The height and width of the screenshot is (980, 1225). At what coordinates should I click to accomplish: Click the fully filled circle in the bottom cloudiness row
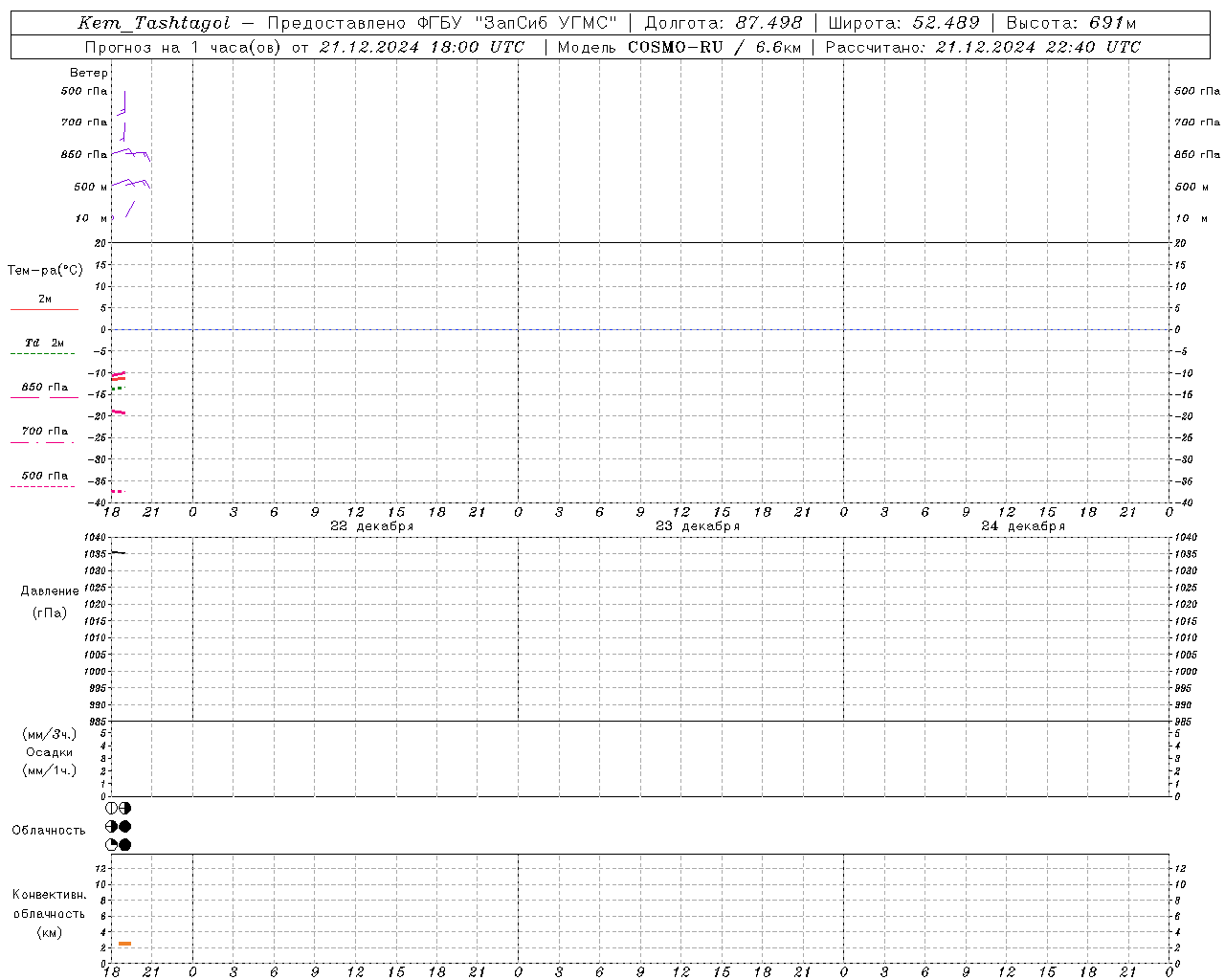pos(125,845)
